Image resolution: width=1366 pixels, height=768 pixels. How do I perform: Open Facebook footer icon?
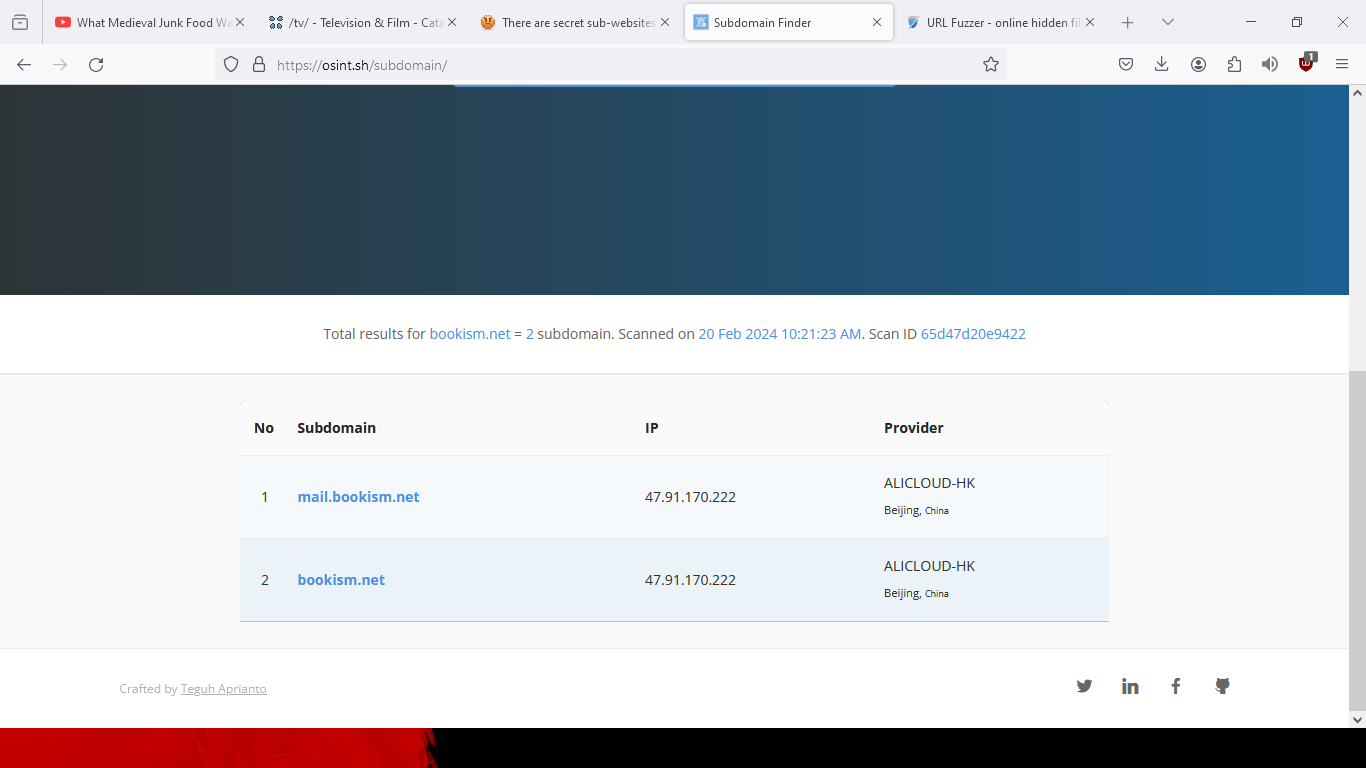click(1176, 686)
